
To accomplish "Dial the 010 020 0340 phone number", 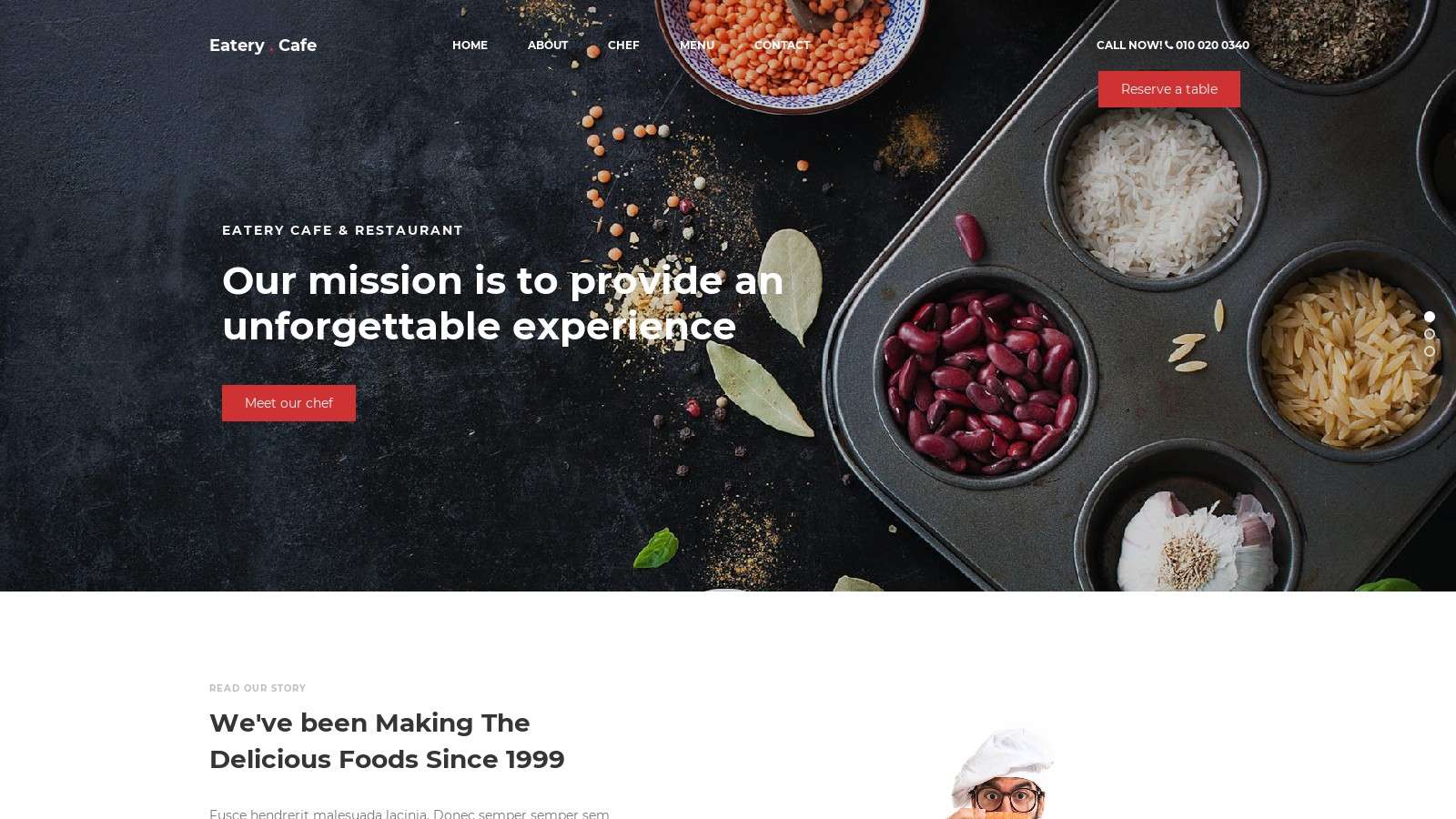I will 1212,45.
